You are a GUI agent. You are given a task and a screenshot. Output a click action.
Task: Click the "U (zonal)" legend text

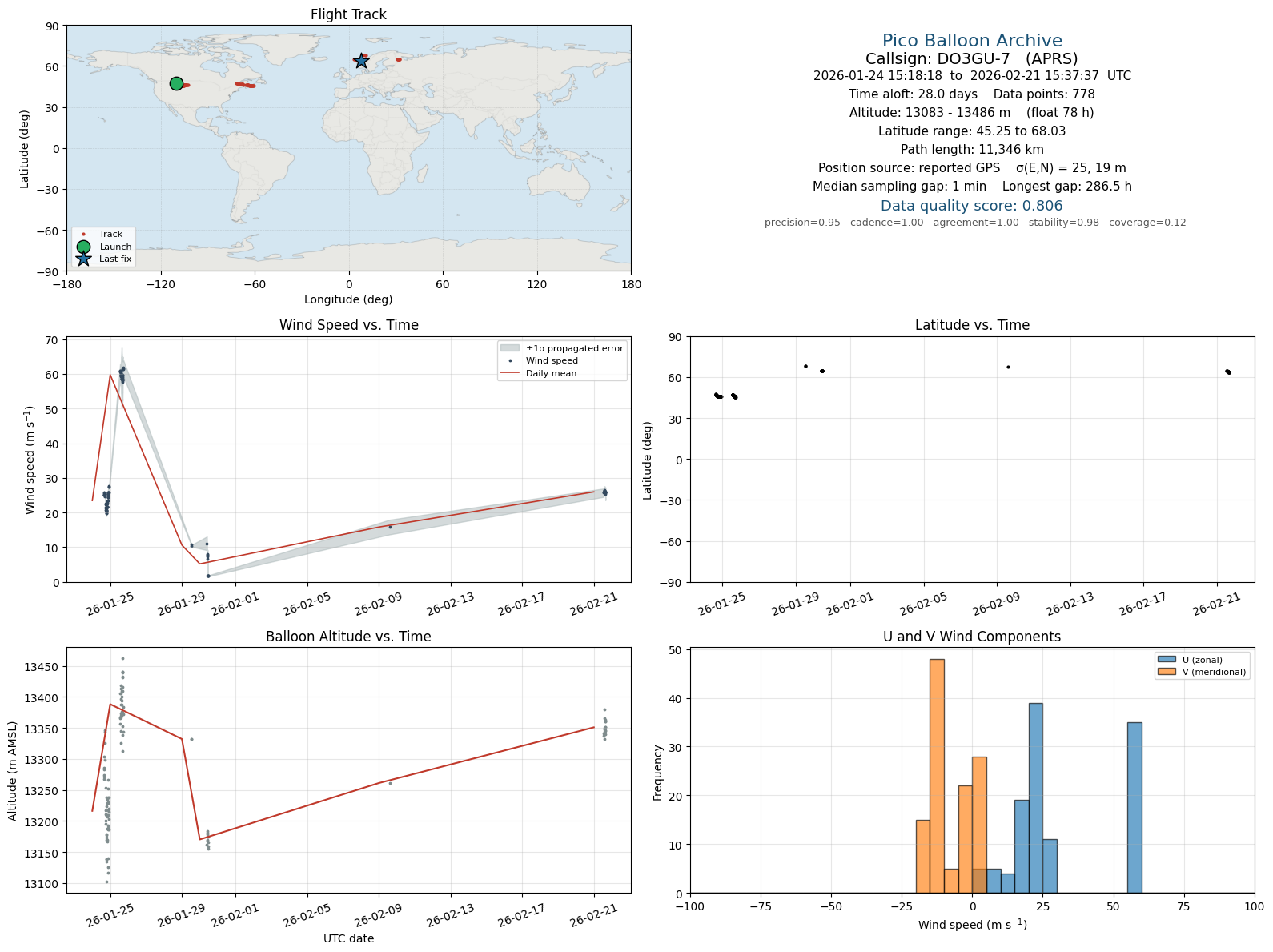point(1203,661)
